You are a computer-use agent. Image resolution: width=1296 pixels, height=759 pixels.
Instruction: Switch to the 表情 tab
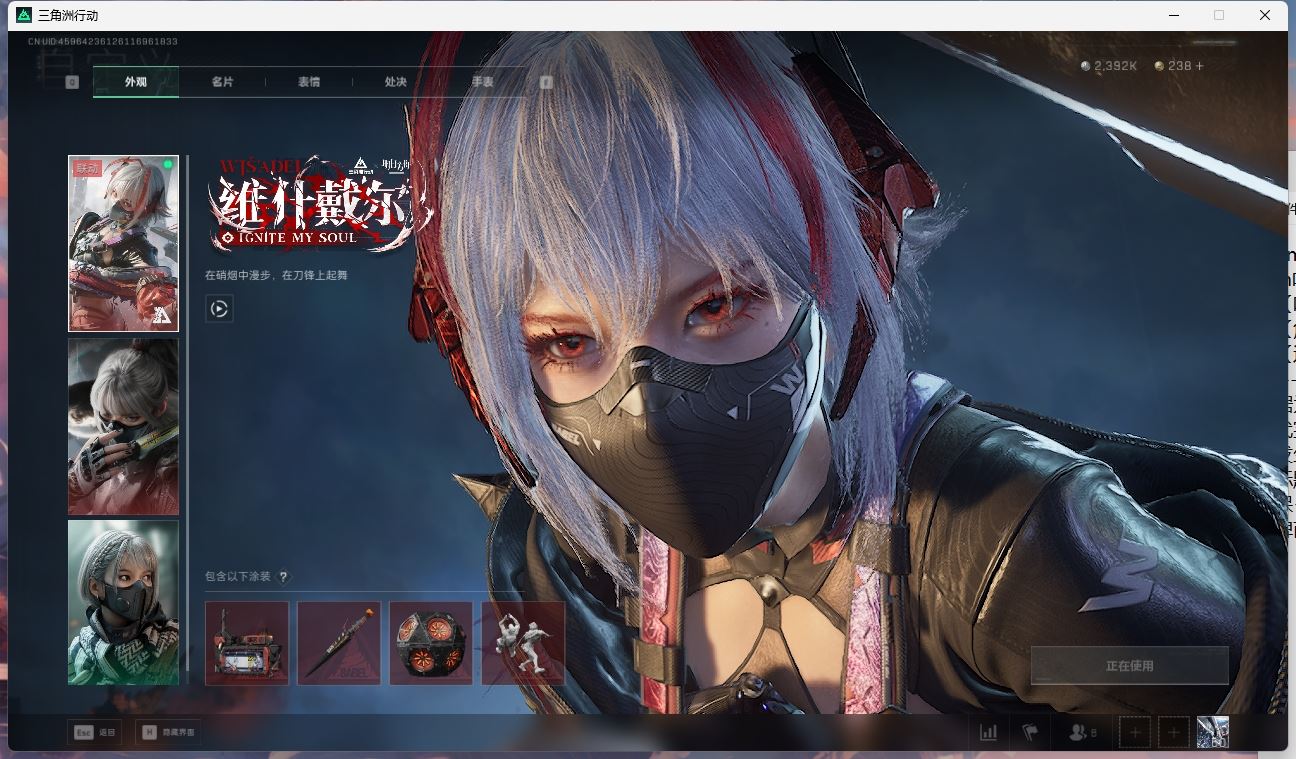click(309, 82)
